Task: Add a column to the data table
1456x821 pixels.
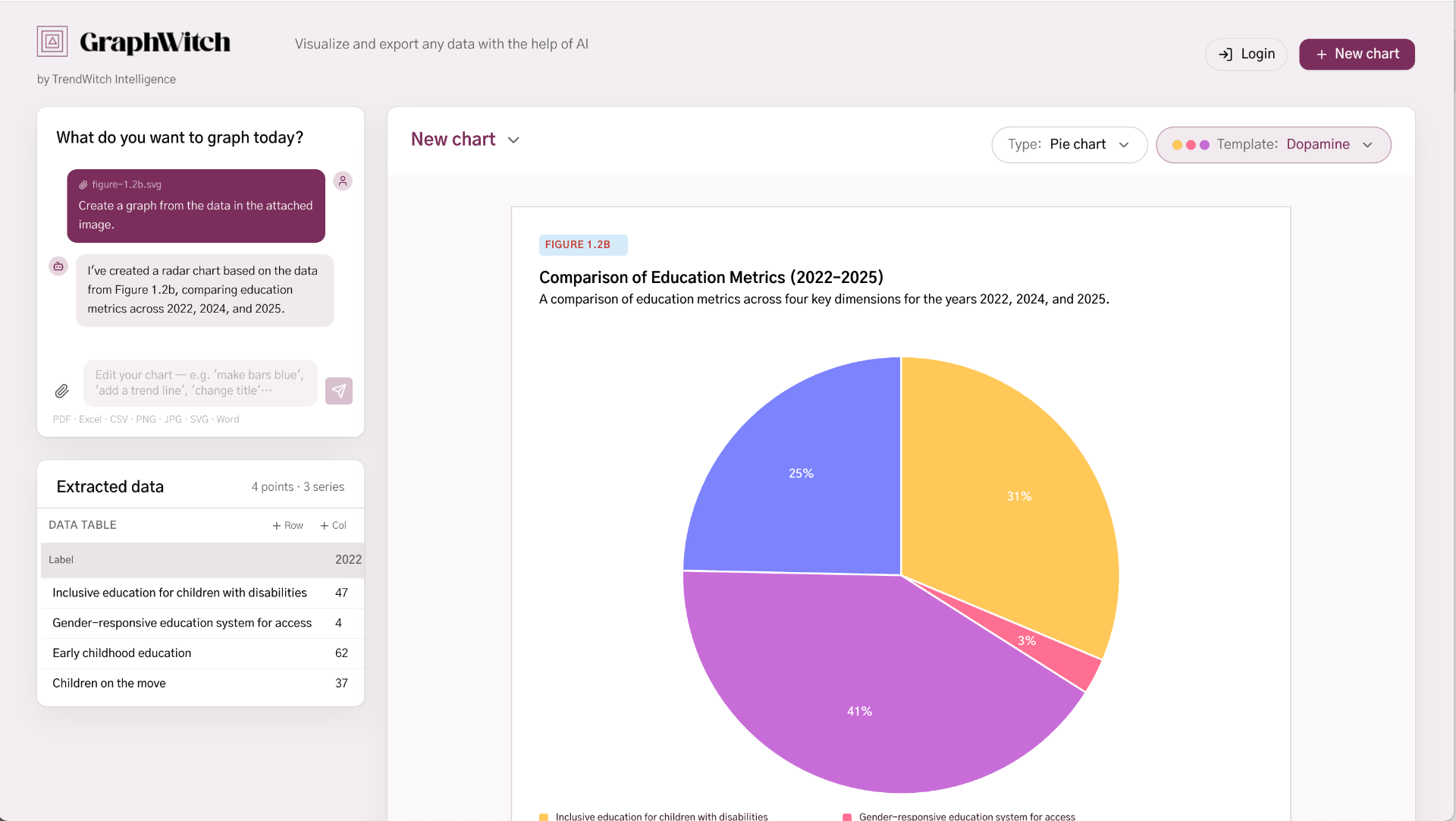Action: [x=333, y=525]
